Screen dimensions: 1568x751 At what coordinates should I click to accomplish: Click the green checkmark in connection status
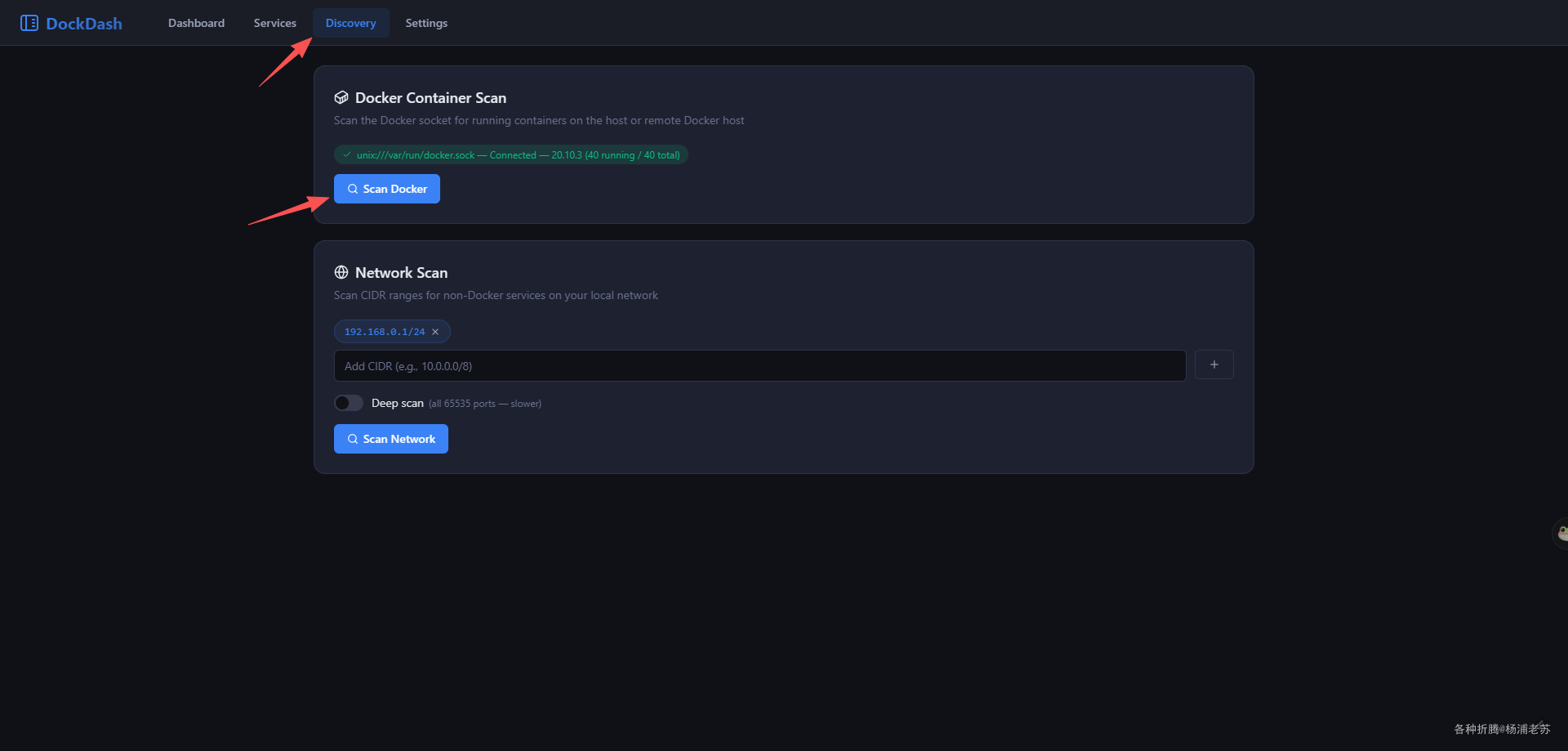point(347,154)
